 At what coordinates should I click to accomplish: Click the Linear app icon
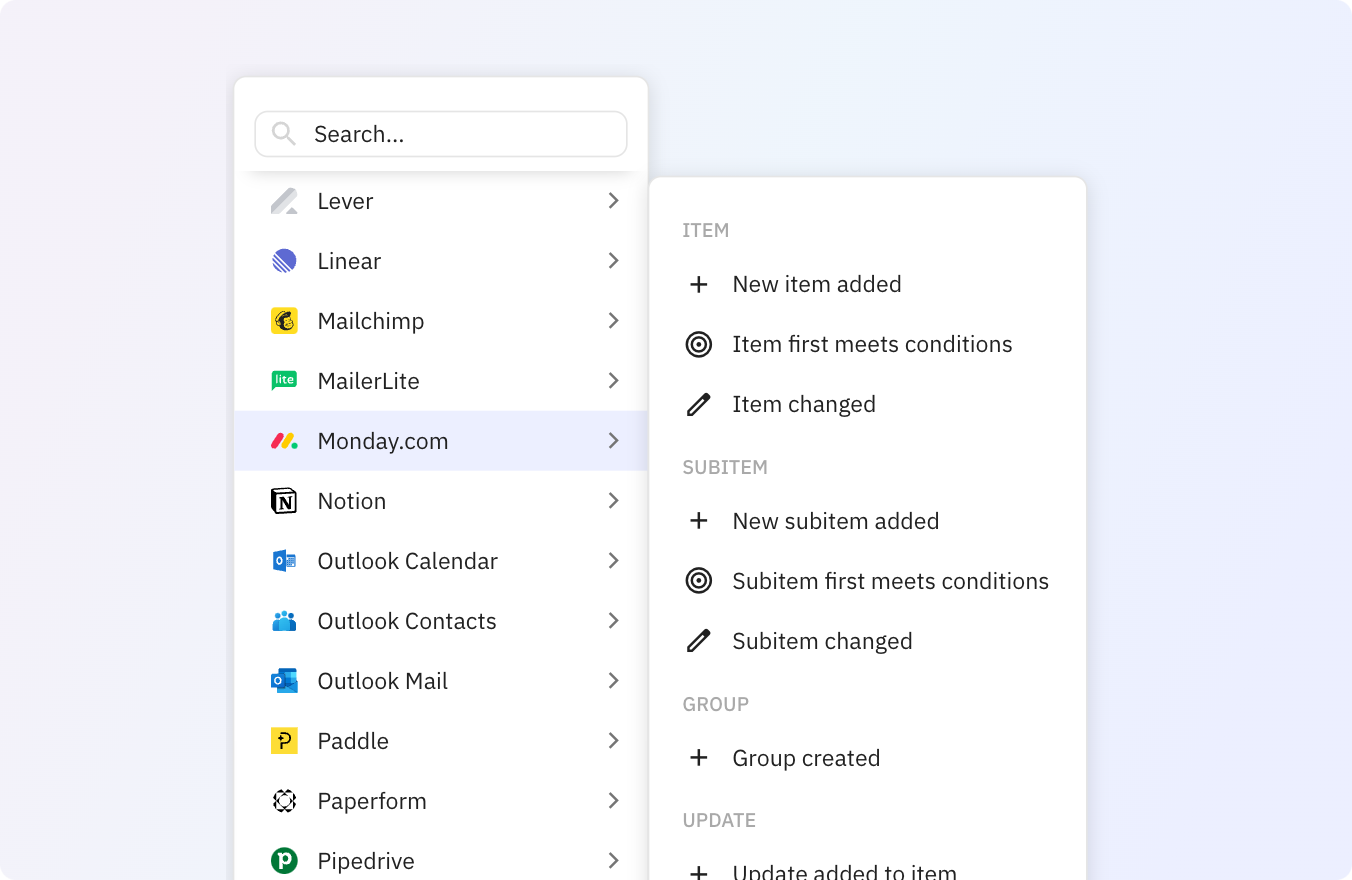[284, 261]
